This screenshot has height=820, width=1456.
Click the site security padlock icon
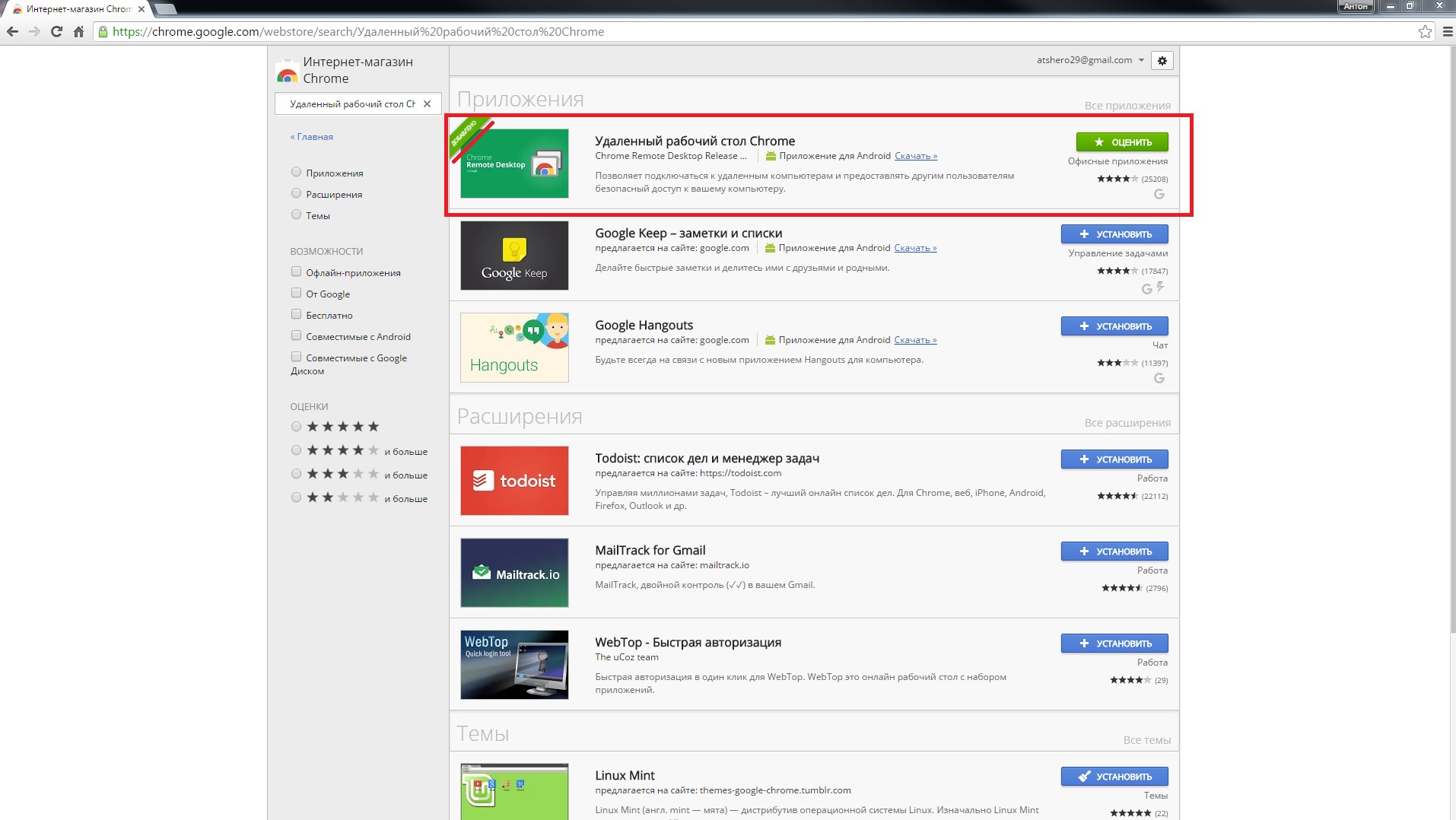[x=103, y=32]
